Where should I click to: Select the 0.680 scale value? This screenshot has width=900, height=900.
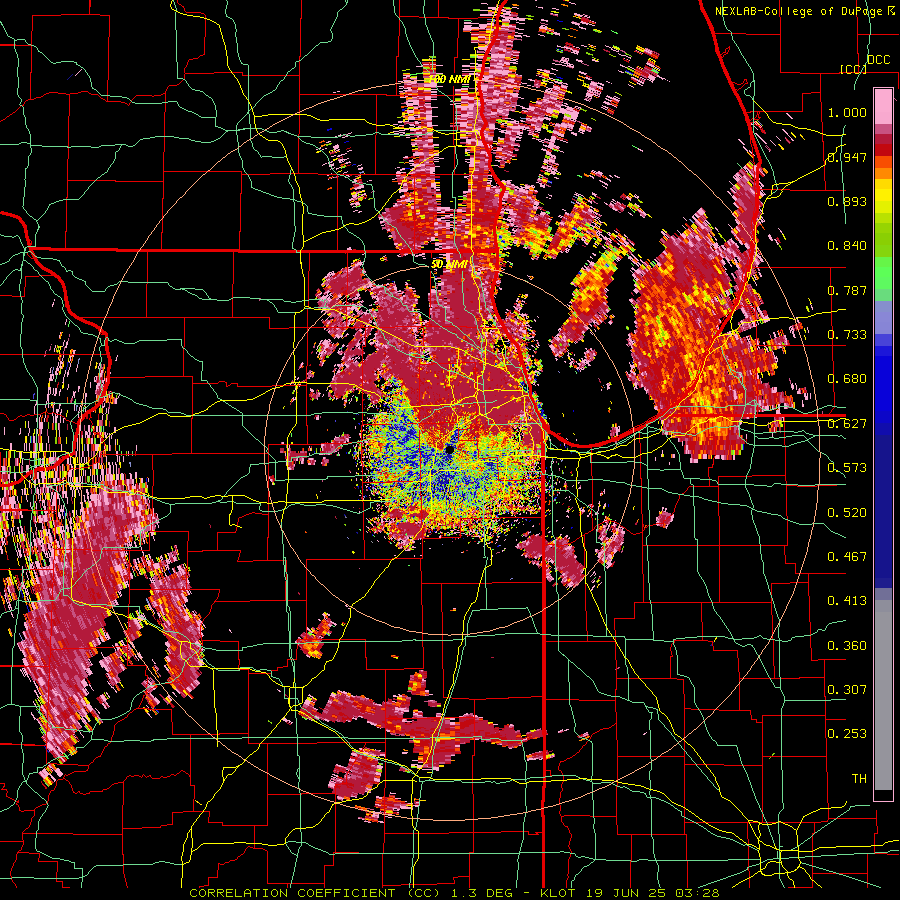click(847, 379)
